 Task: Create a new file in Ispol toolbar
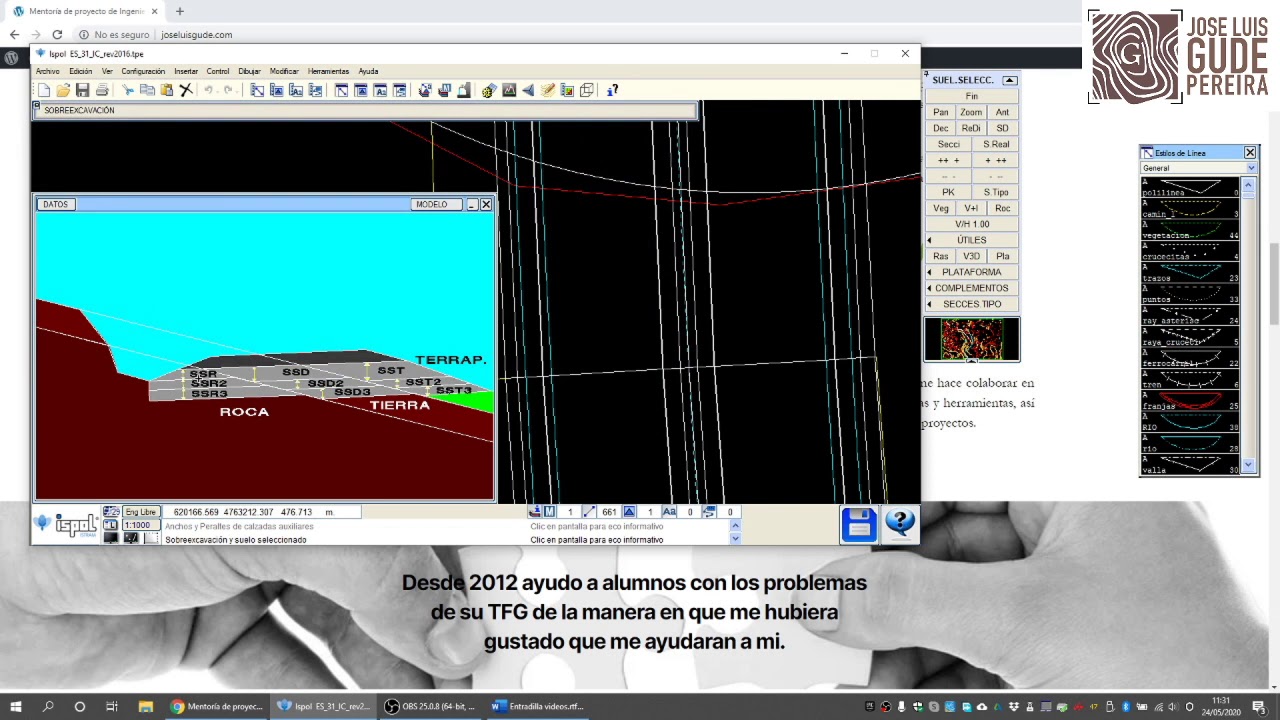point(44,90)
